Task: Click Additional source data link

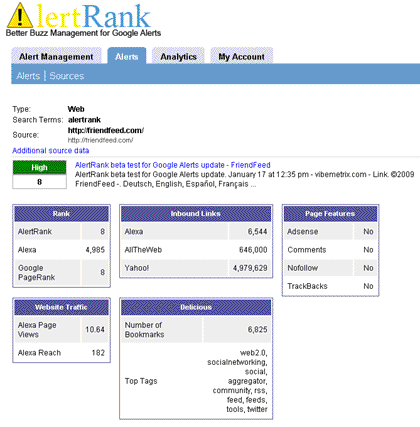Action: pyautogui.click(x=51, y=150)
